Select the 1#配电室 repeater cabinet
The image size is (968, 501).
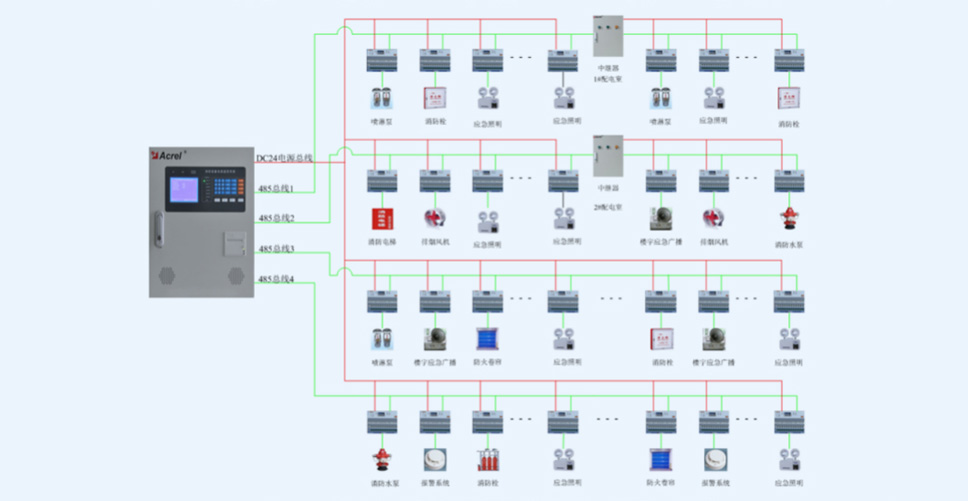pos(607,36)
